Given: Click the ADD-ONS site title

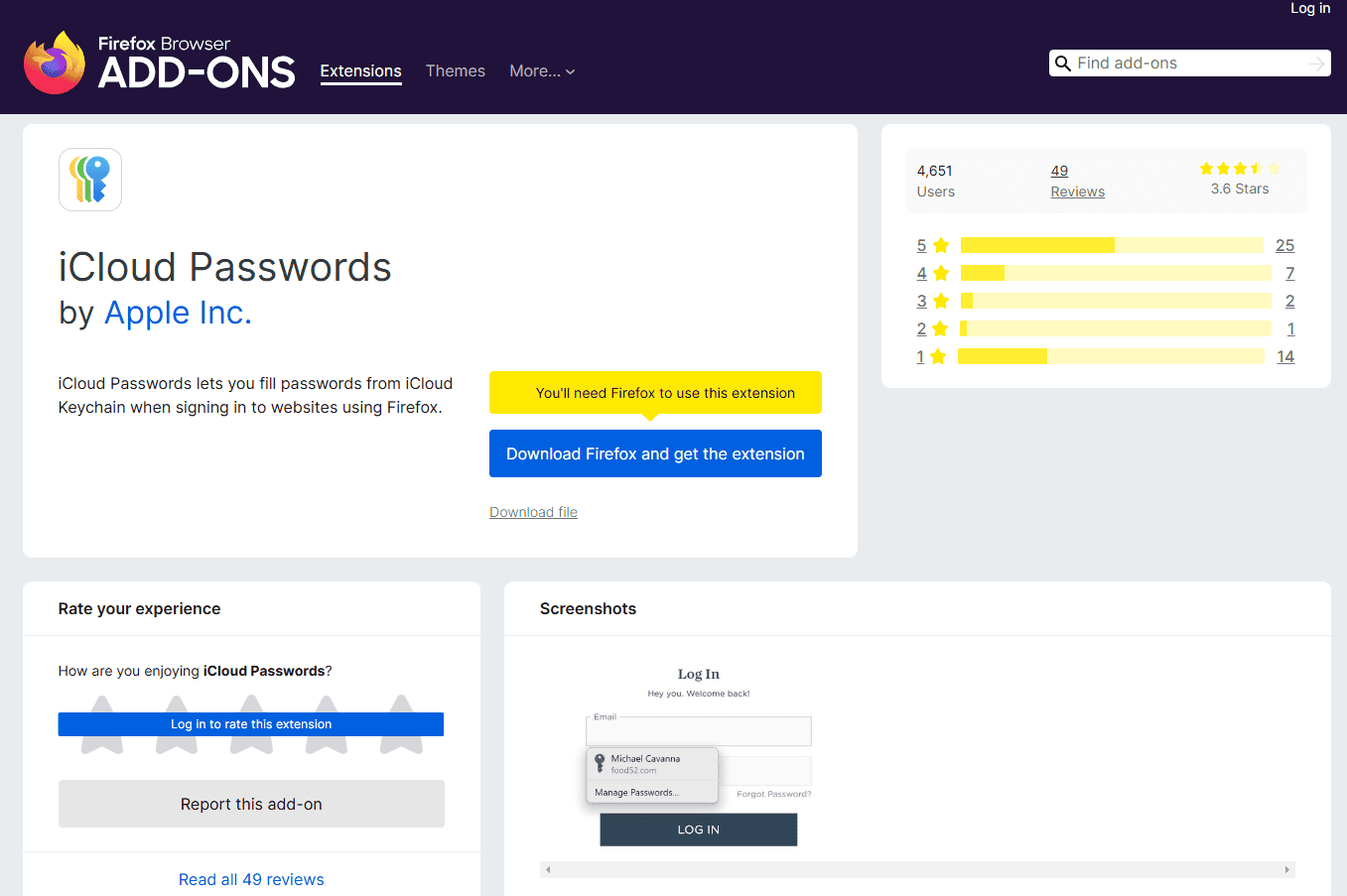Looking at the screenshot, I should click(197, 72).
